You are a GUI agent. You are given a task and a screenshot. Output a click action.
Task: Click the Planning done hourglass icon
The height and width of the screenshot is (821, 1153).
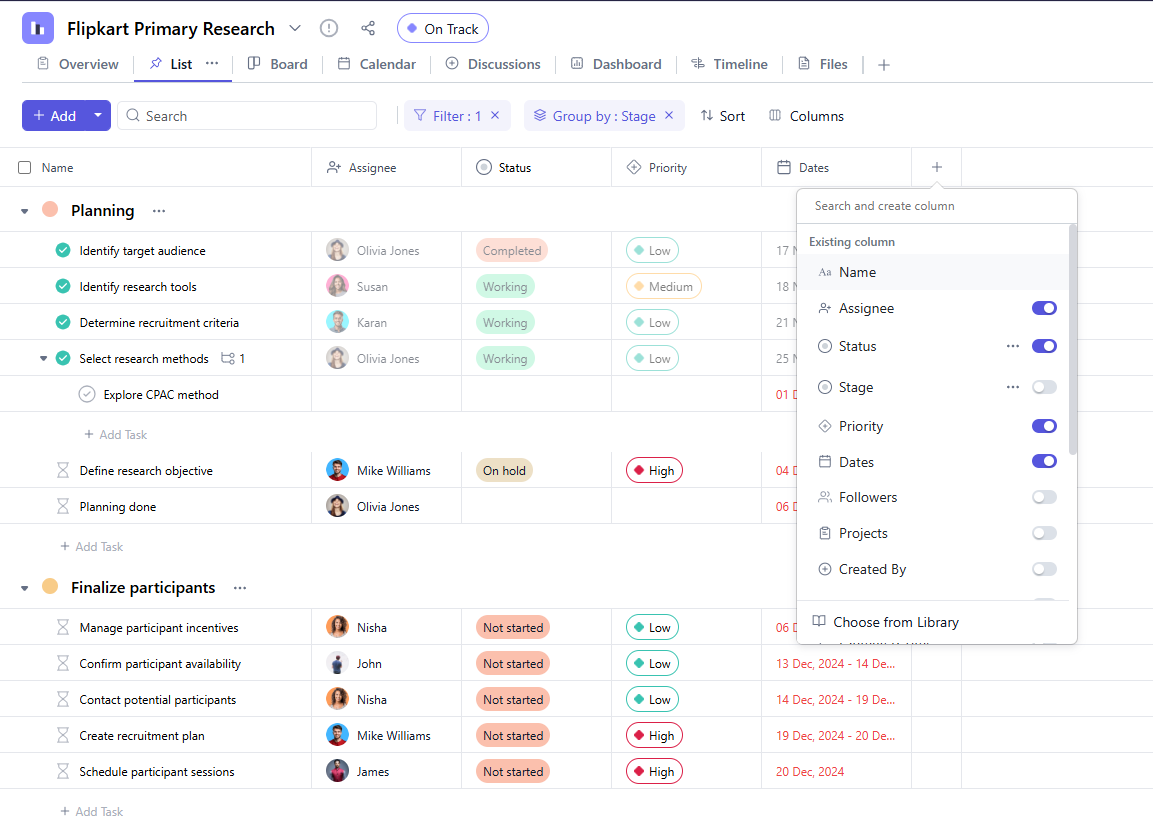[x=63, y=506]
